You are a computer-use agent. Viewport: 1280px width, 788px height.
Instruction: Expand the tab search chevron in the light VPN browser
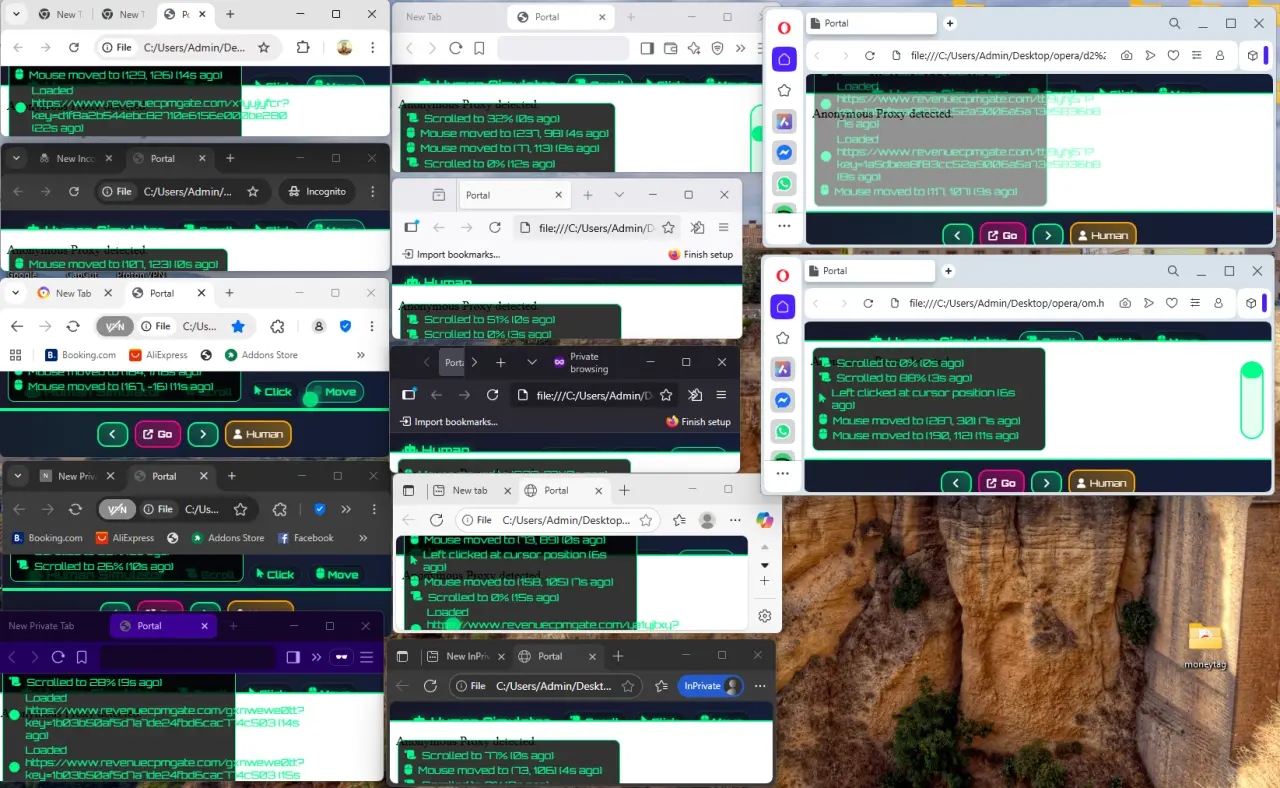16,293
